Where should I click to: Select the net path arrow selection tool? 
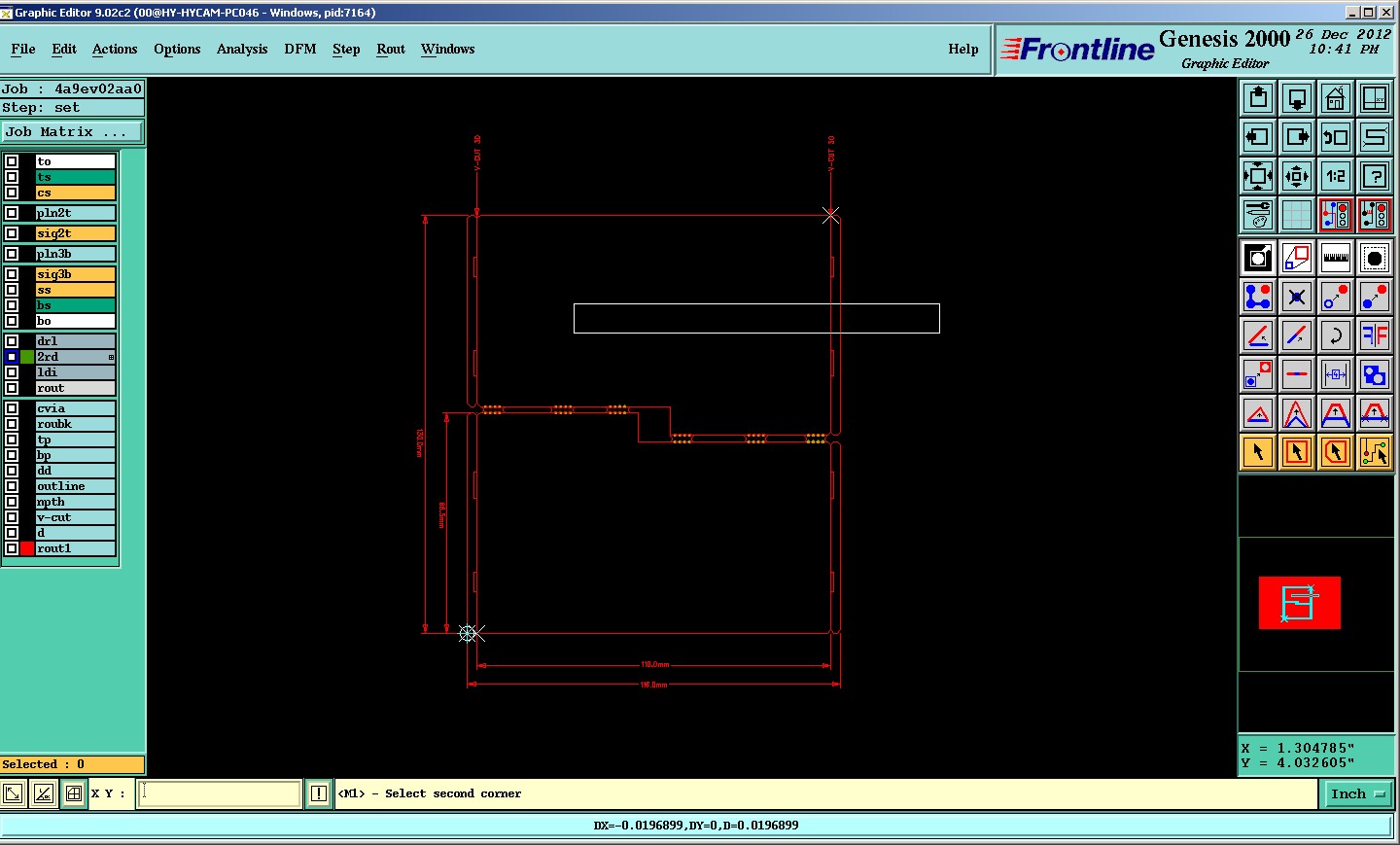pyautogui.click(x=1375, y=452)
